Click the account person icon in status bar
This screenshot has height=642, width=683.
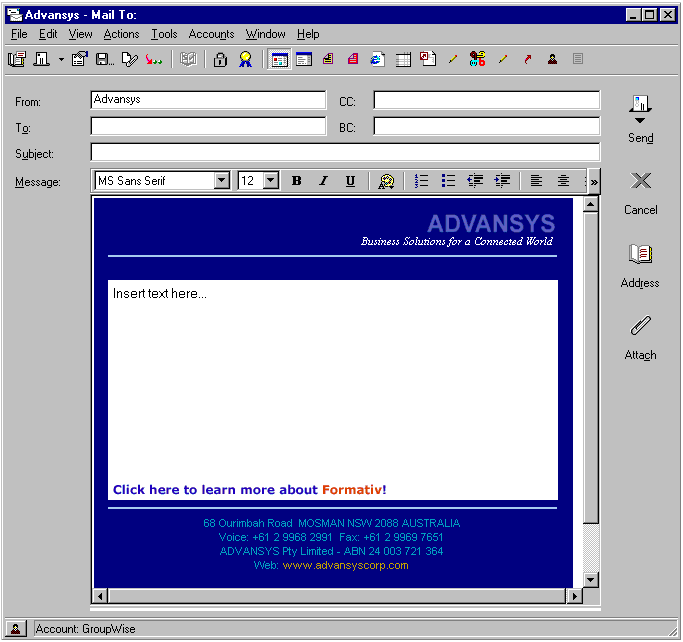click(x=16, y=628)
